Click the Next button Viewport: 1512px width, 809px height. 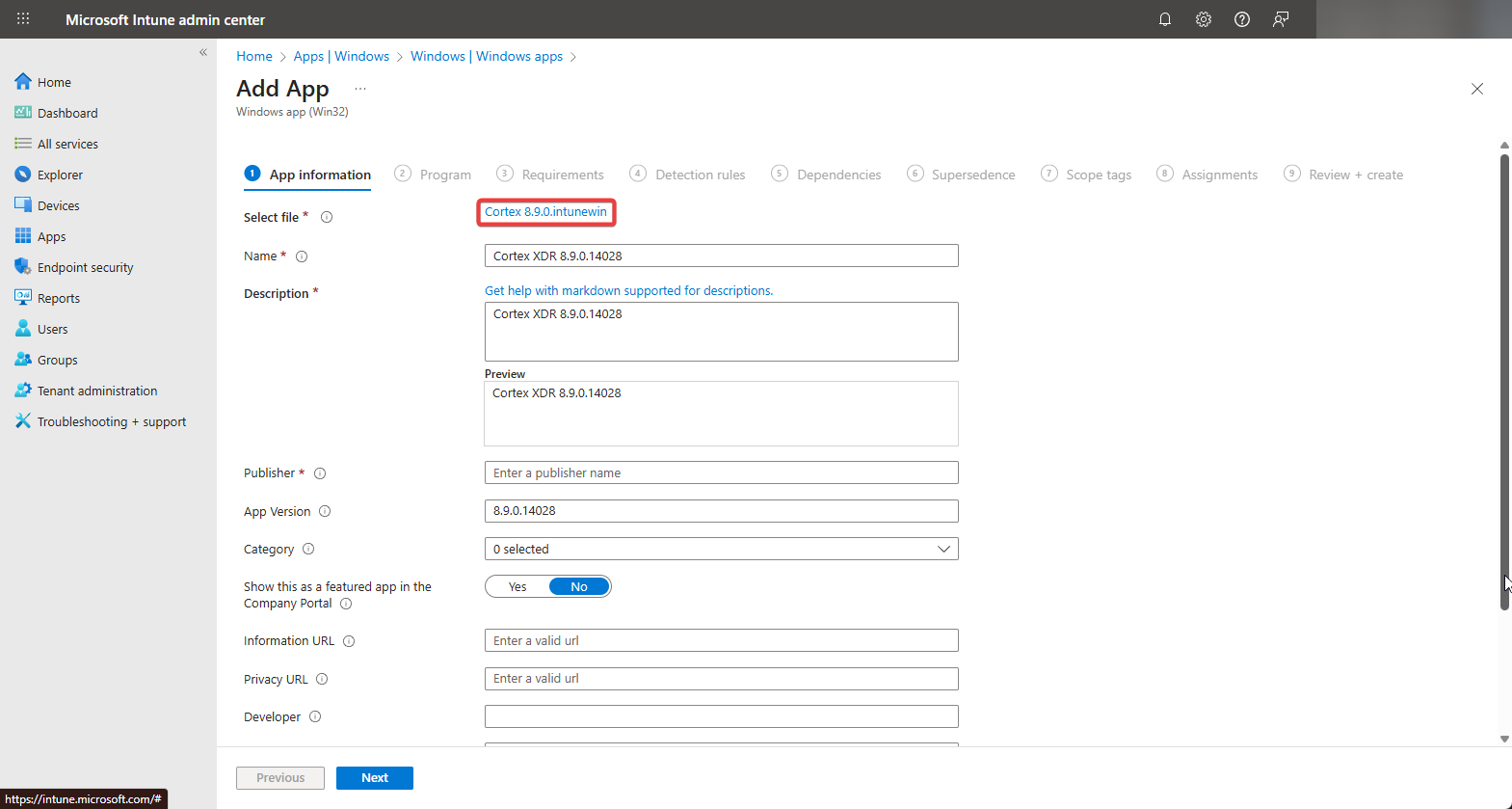pos(375,778)
